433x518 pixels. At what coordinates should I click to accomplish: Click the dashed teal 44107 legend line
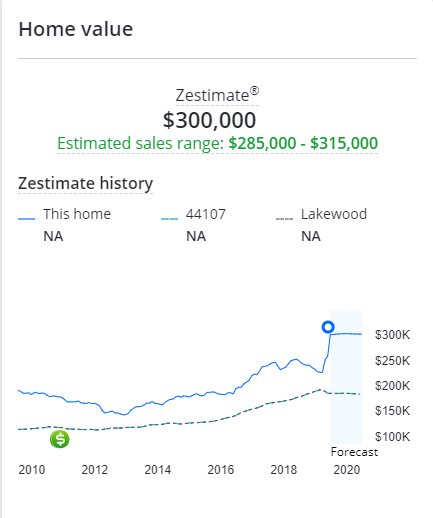[x=169, y=219]
